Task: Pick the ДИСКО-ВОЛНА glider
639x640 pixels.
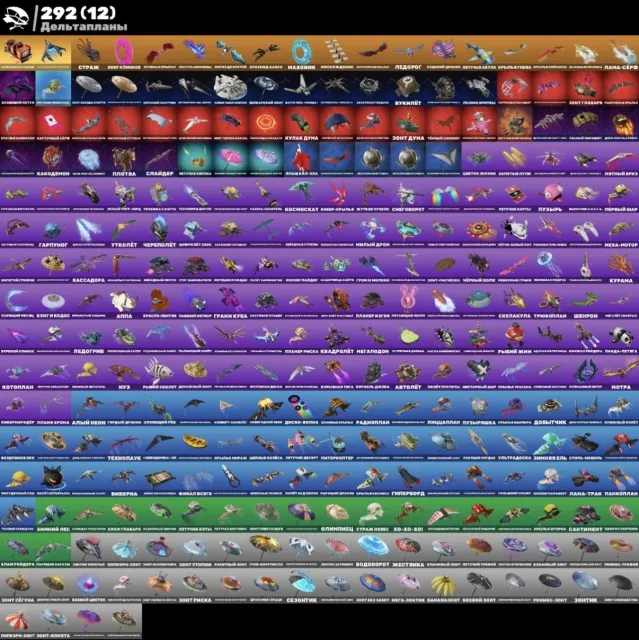Action: 302,408
